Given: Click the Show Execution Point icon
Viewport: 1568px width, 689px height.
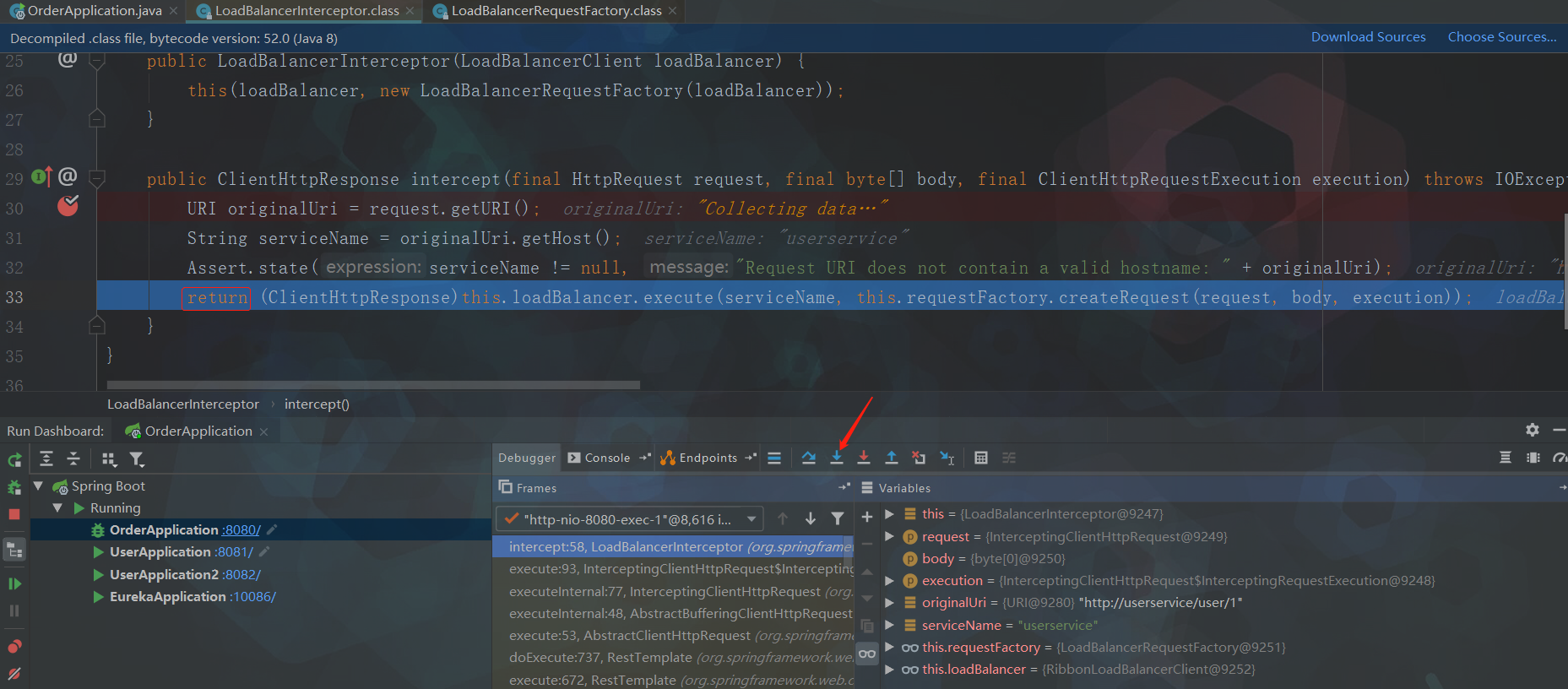Looking at the screenshot, I should (x=774, y=458).
